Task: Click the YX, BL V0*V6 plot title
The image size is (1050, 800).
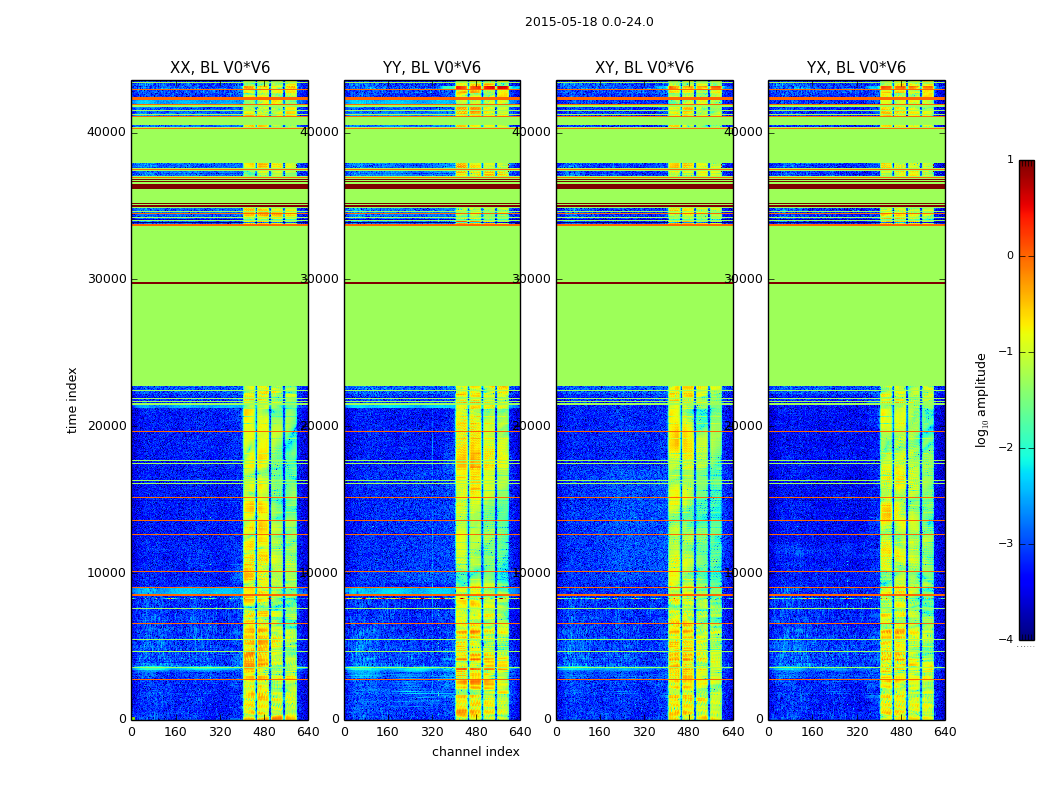Action: [x=856, y=68]
